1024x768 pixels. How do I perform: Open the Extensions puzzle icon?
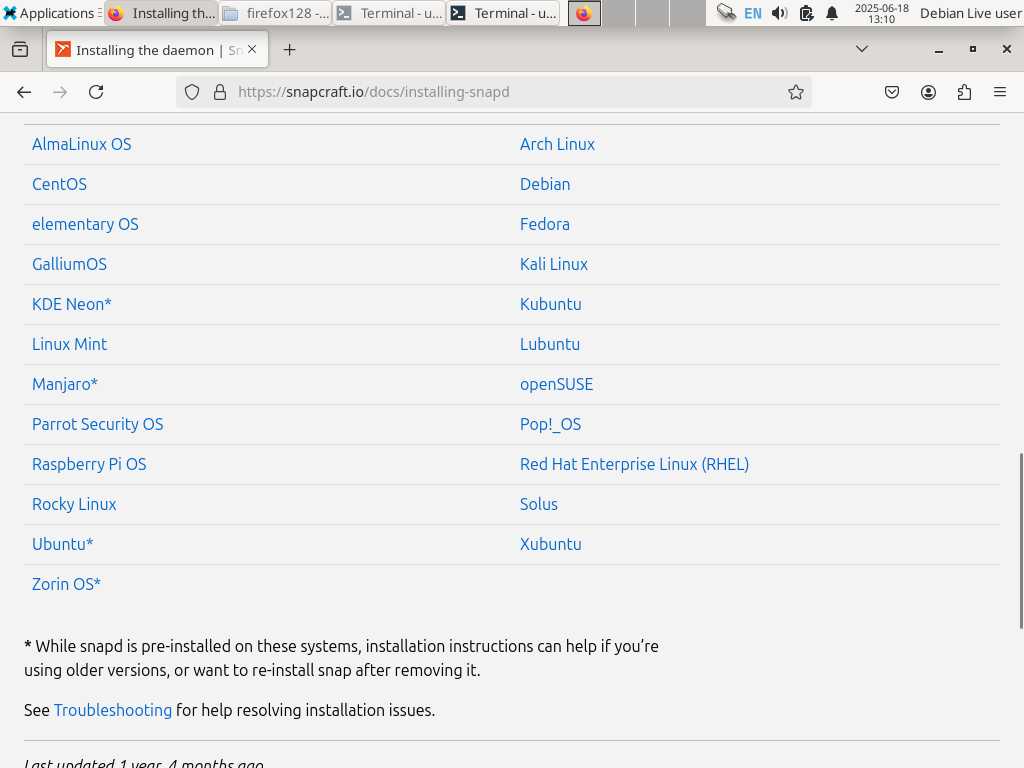coord(964,92)
